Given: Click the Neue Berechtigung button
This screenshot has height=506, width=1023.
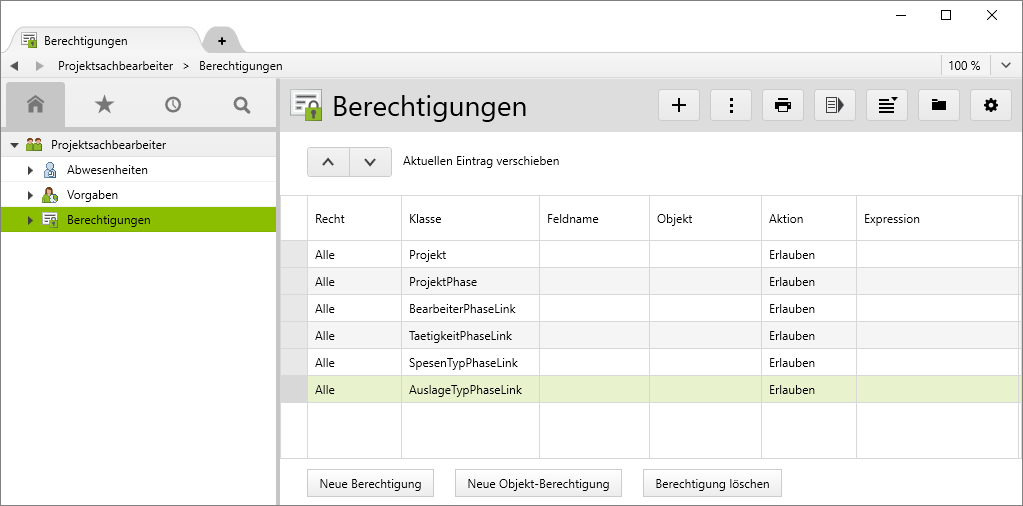Looking at the screenshot, I should pos(370,483).
